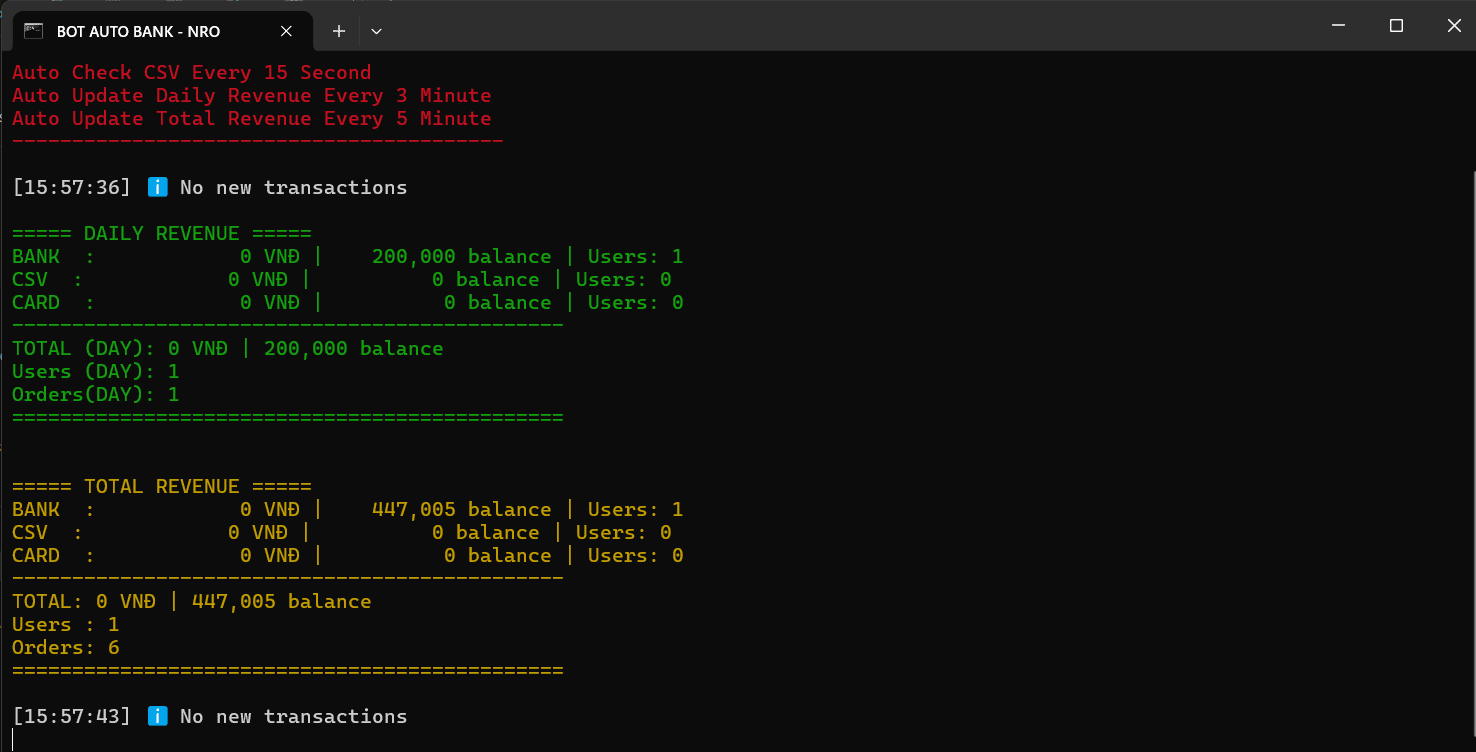Viewport: 1476px width, 752px height.
Task: Click the info icon at 15:57:36
Action: 157,187
